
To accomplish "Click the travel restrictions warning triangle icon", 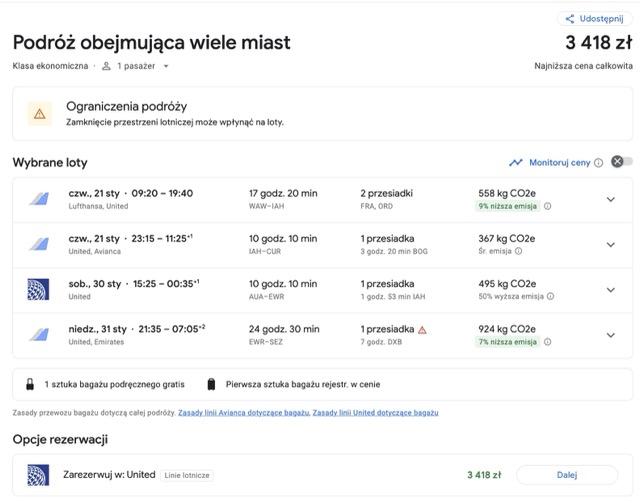I will coord(40,114).
